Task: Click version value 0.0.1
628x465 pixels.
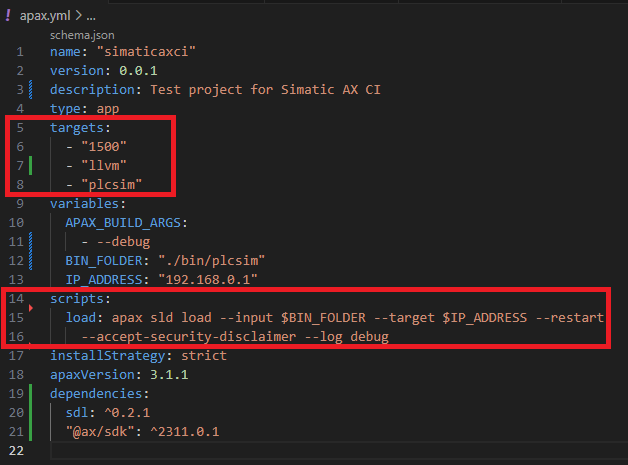Action: pyautogui.click(x=138, y=70)
